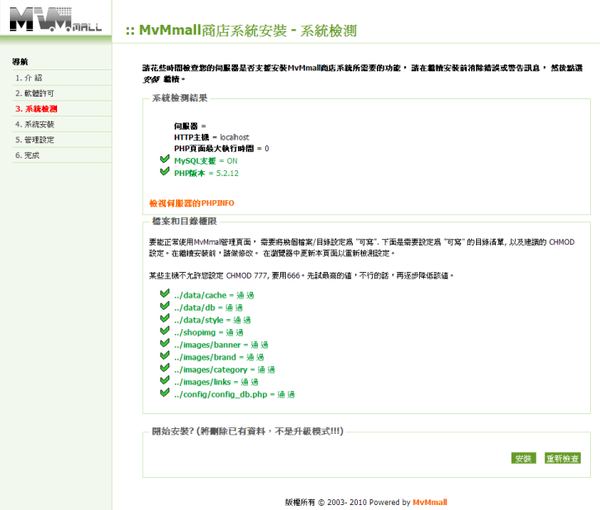600x510 pixels.
Task: Click the checkmark next to ../images/brand
Action: coord(165,355)
